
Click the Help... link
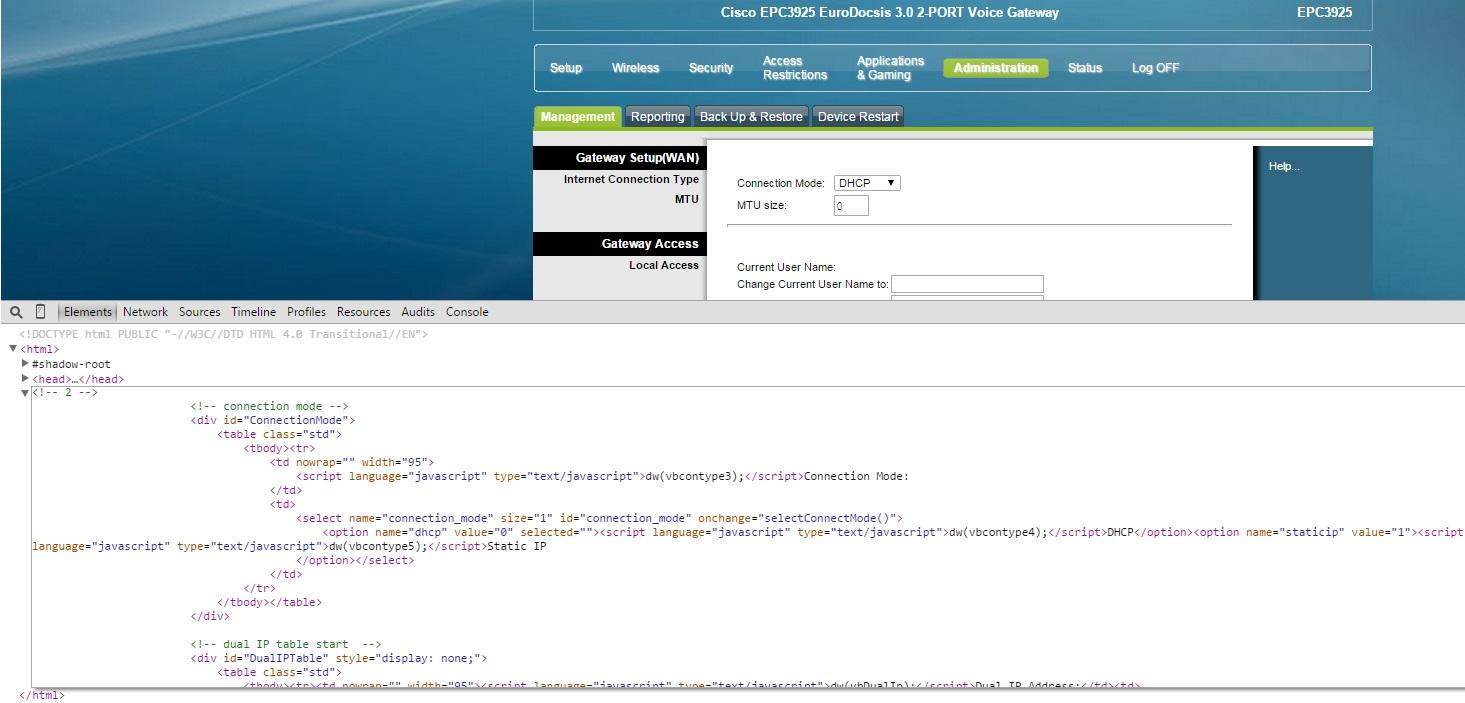[x=1284, y=166]
